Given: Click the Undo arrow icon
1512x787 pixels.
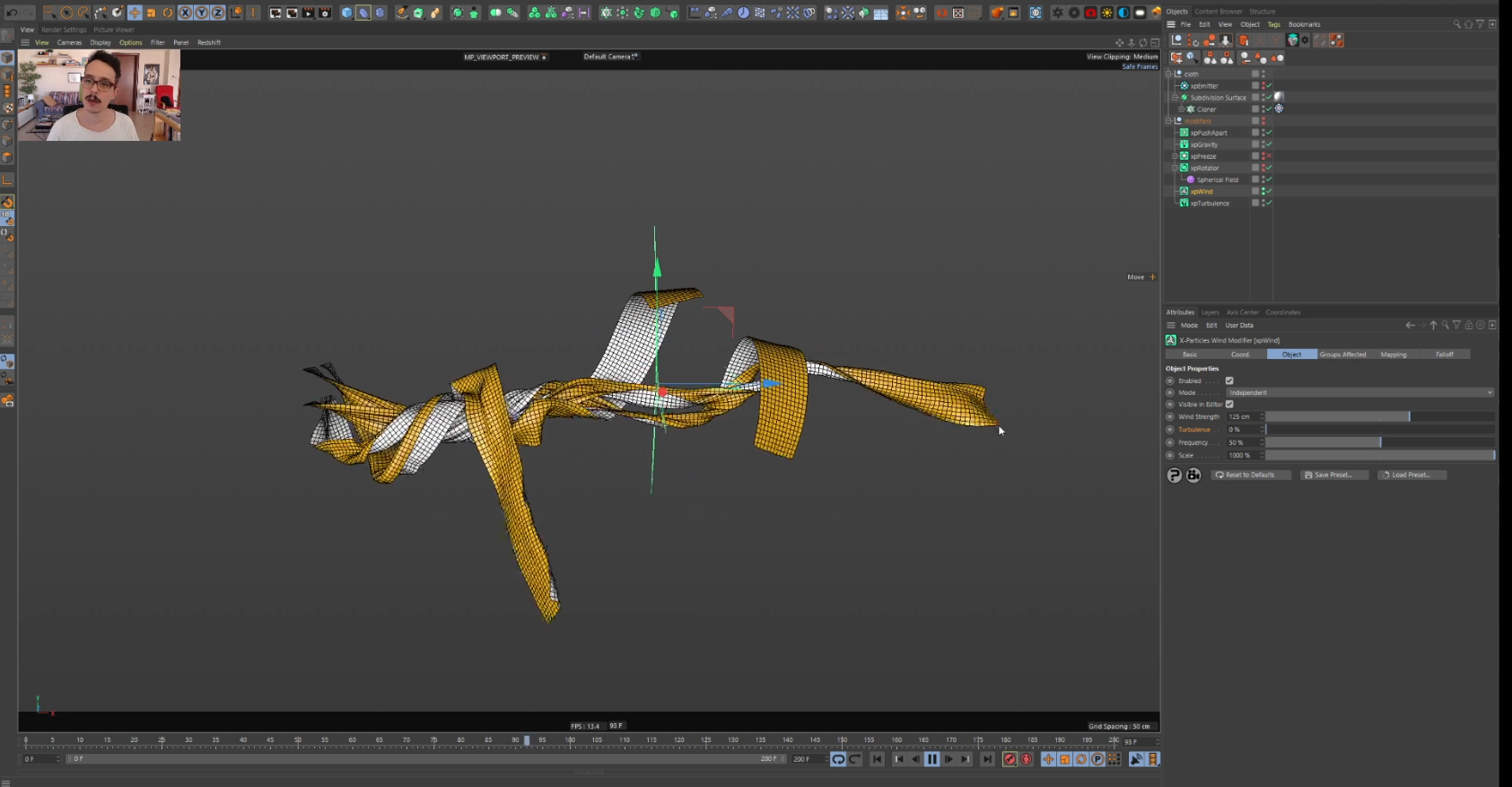Looking at the screenshot, I should (x=12, y=13).
